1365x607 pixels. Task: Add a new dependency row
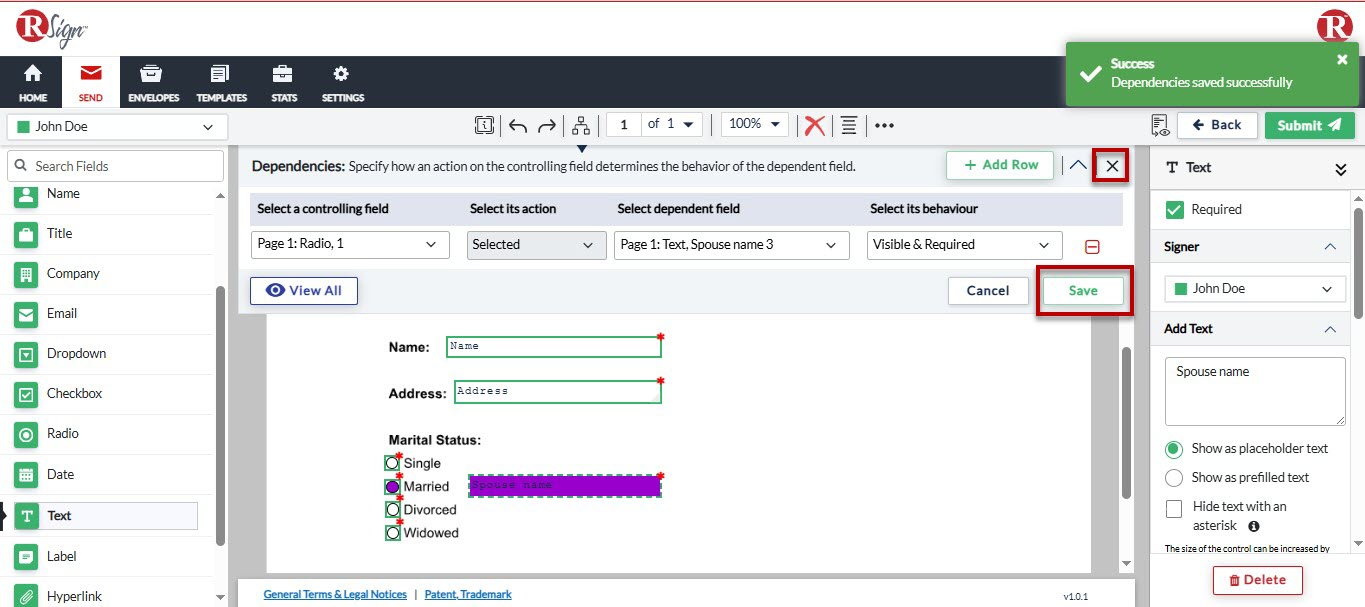coord(999,164)
